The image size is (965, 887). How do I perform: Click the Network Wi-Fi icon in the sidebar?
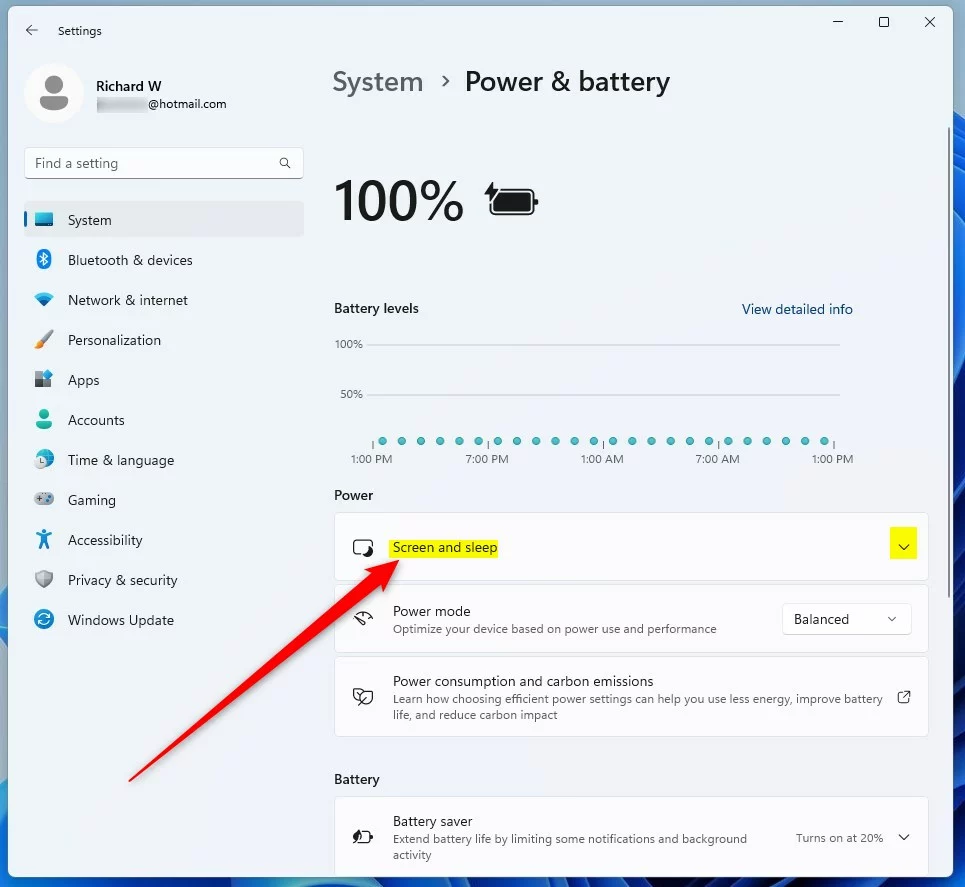[44, 300]
